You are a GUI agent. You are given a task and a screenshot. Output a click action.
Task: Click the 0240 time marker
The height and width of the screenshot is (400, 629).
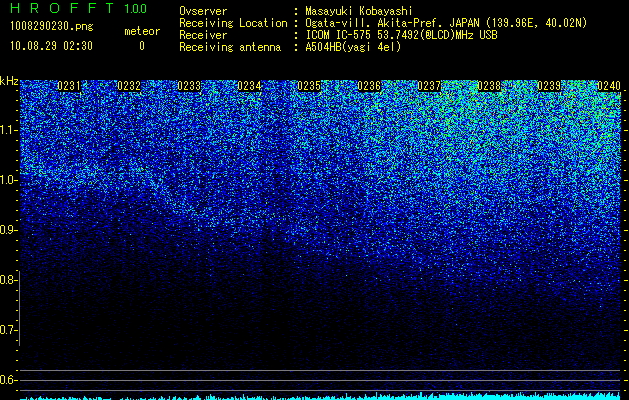point(609,86)
